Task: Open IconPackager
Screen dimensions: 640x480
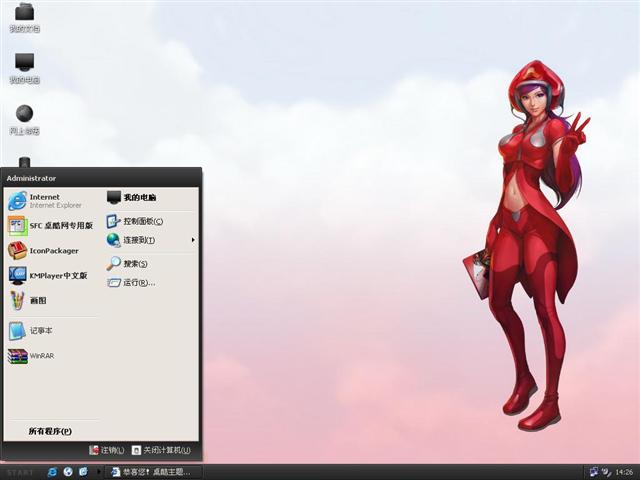Action: pos(52,251)
